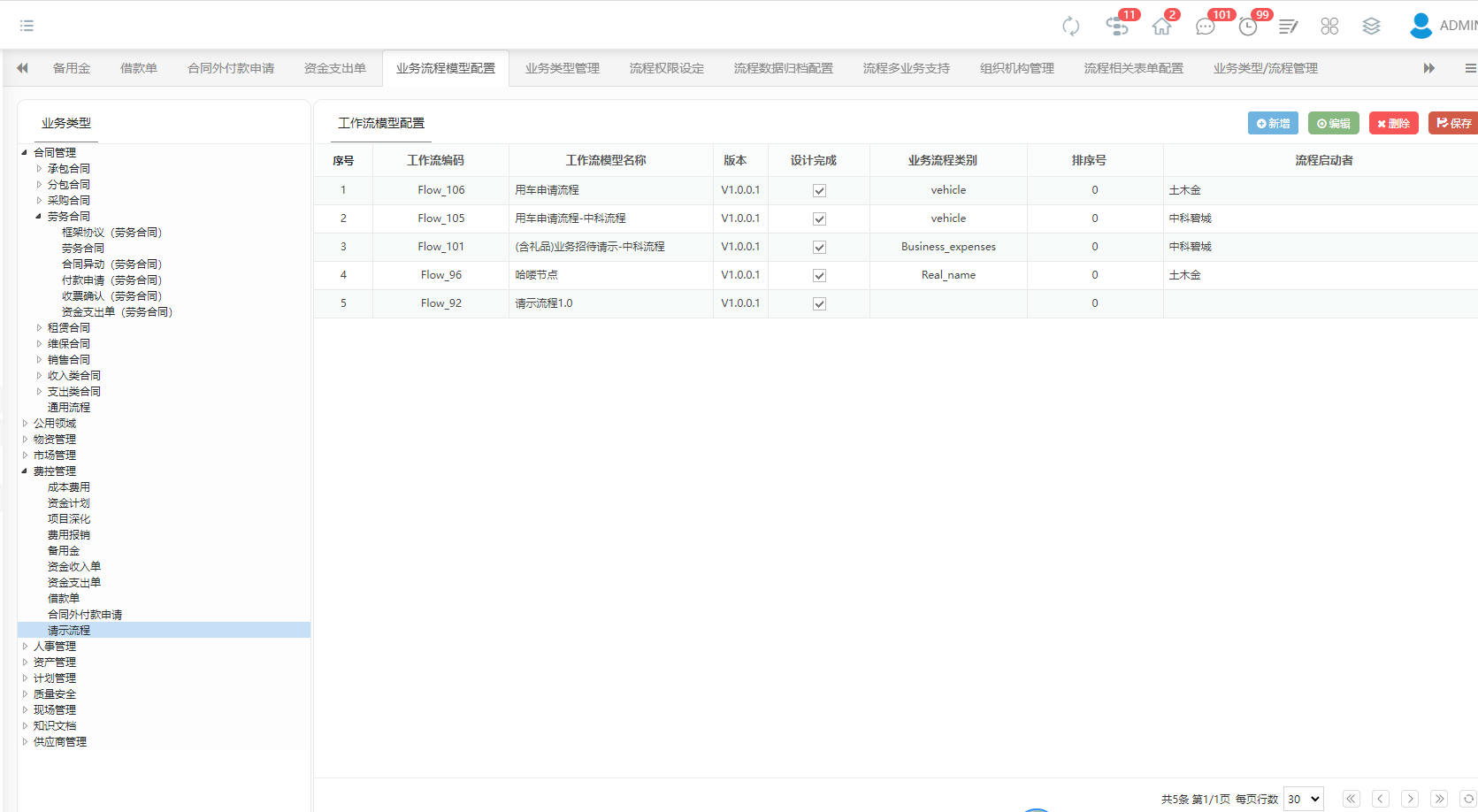Switch to the 流程权限设定 tab
1478x812 pixels.
pos(666,68)
